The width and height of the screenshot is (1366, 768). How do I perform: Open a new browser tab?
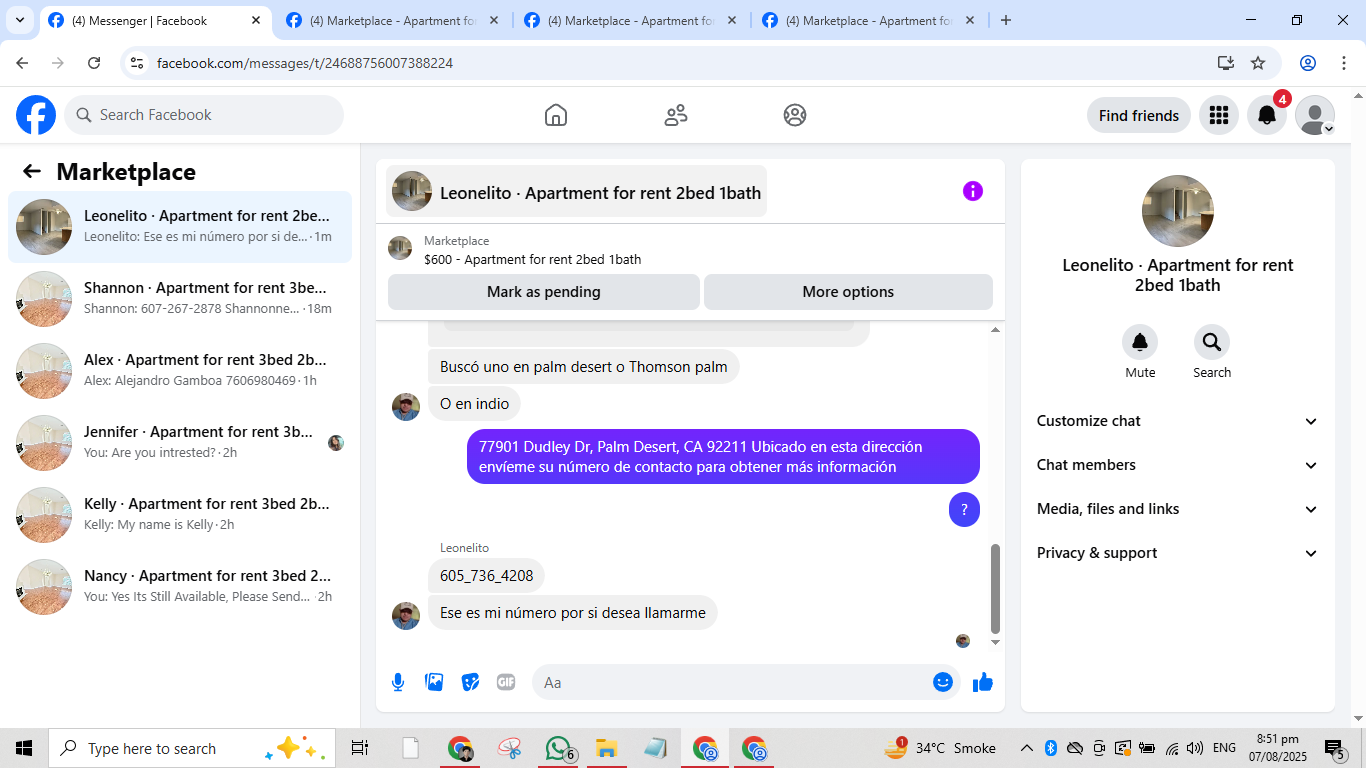coord(1006,20)
